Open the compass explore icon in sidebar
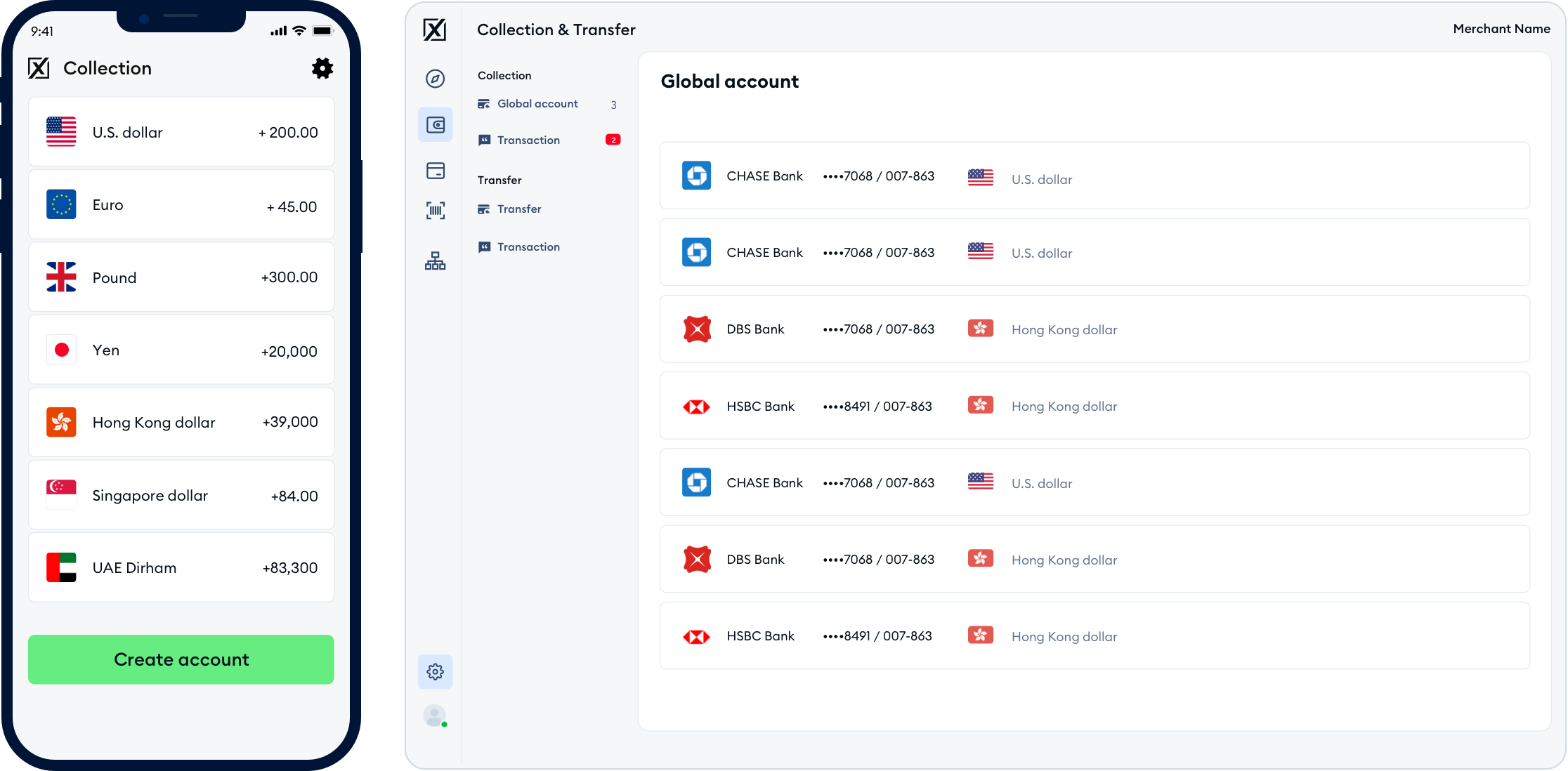 tap(435, 79)
